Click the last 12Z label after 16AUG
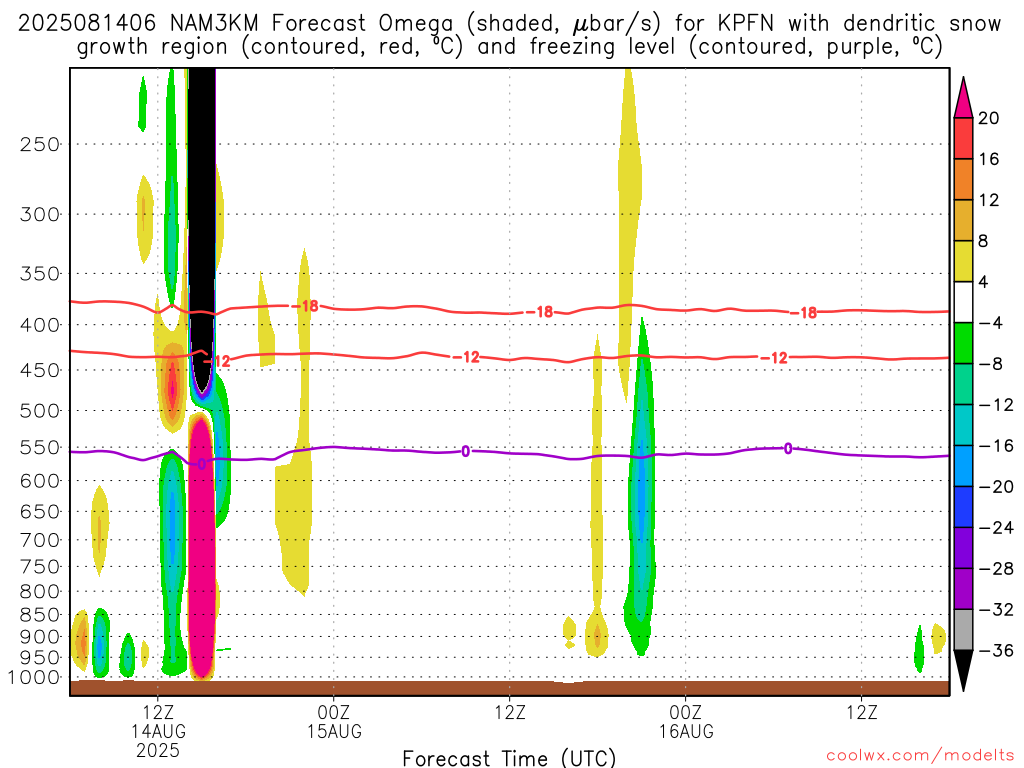Screen dimensions: 1024x768 862,712
